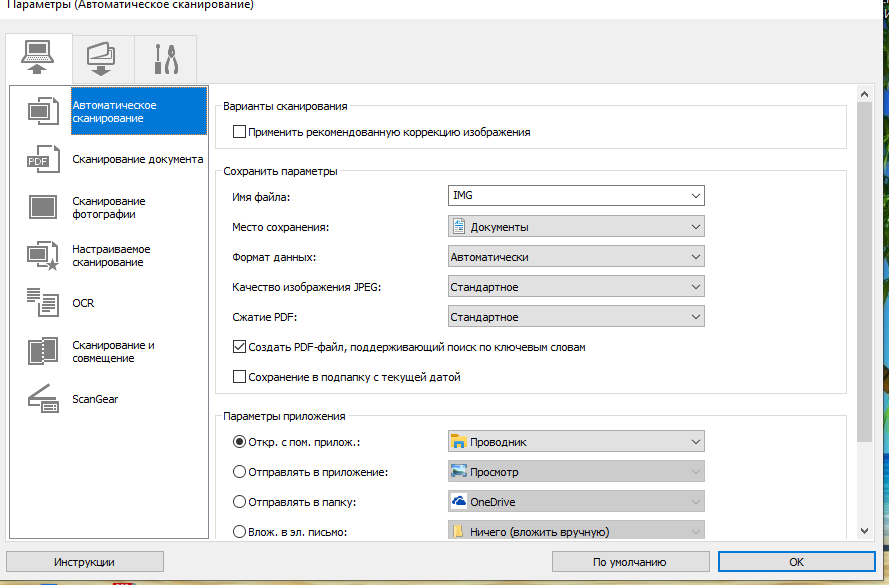Click the Просмотр picture viewer icon
The height and width of the screenshot is (585, 889).
point(458,471)
